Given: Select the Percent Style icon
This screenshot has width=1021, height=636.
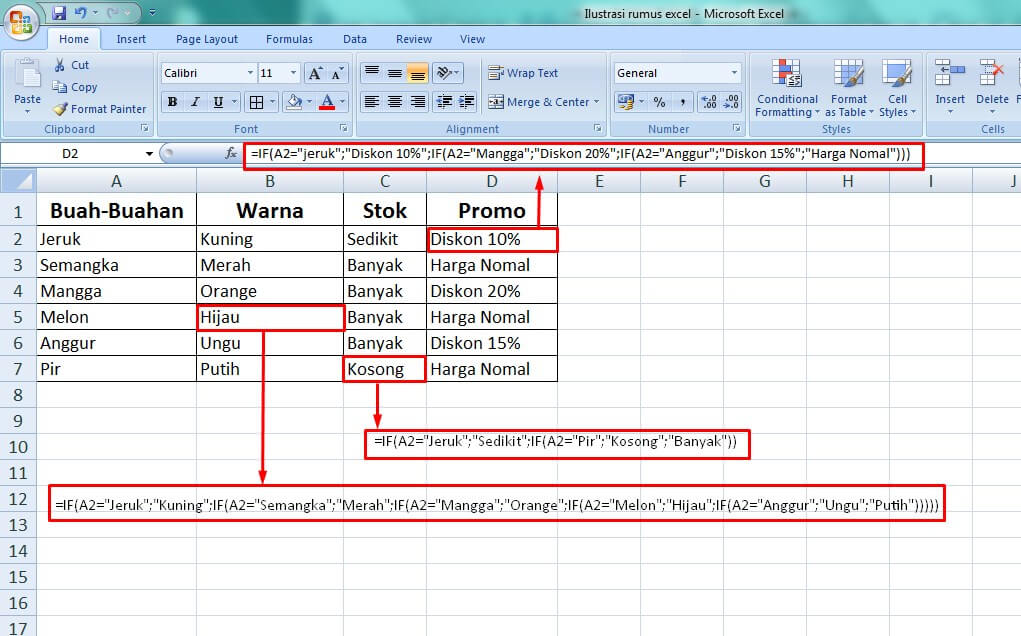Looking at the screenshot, I should [x=659, y=102].
